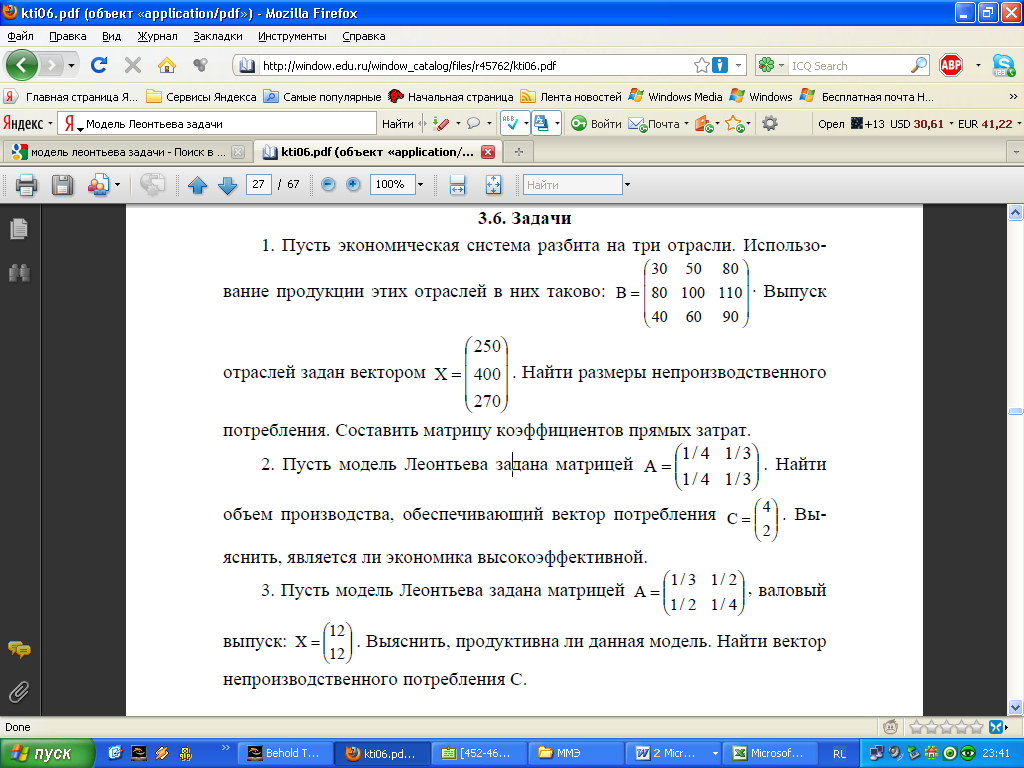This screenshot has height=768, width=1024.
Task: Click the PDF print icon
Action: coord(26,185)
